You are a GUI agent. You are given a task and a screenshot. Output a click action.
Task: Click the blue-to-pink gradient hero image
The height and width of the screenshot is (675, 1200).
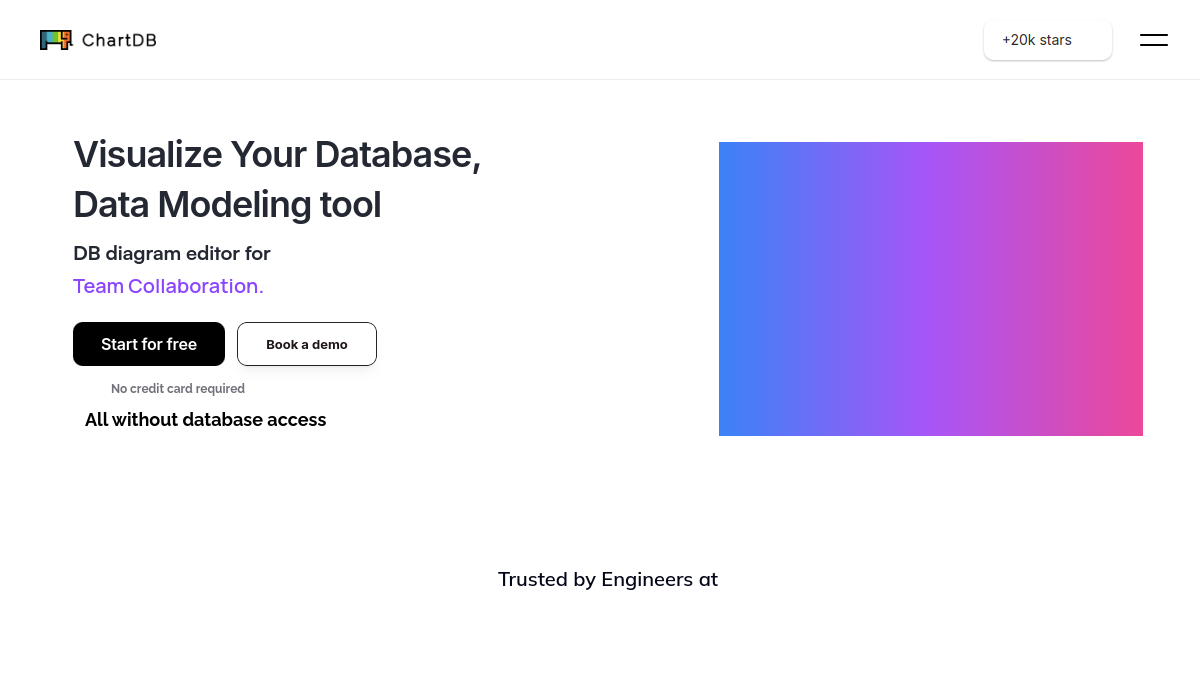pos(931,289)
